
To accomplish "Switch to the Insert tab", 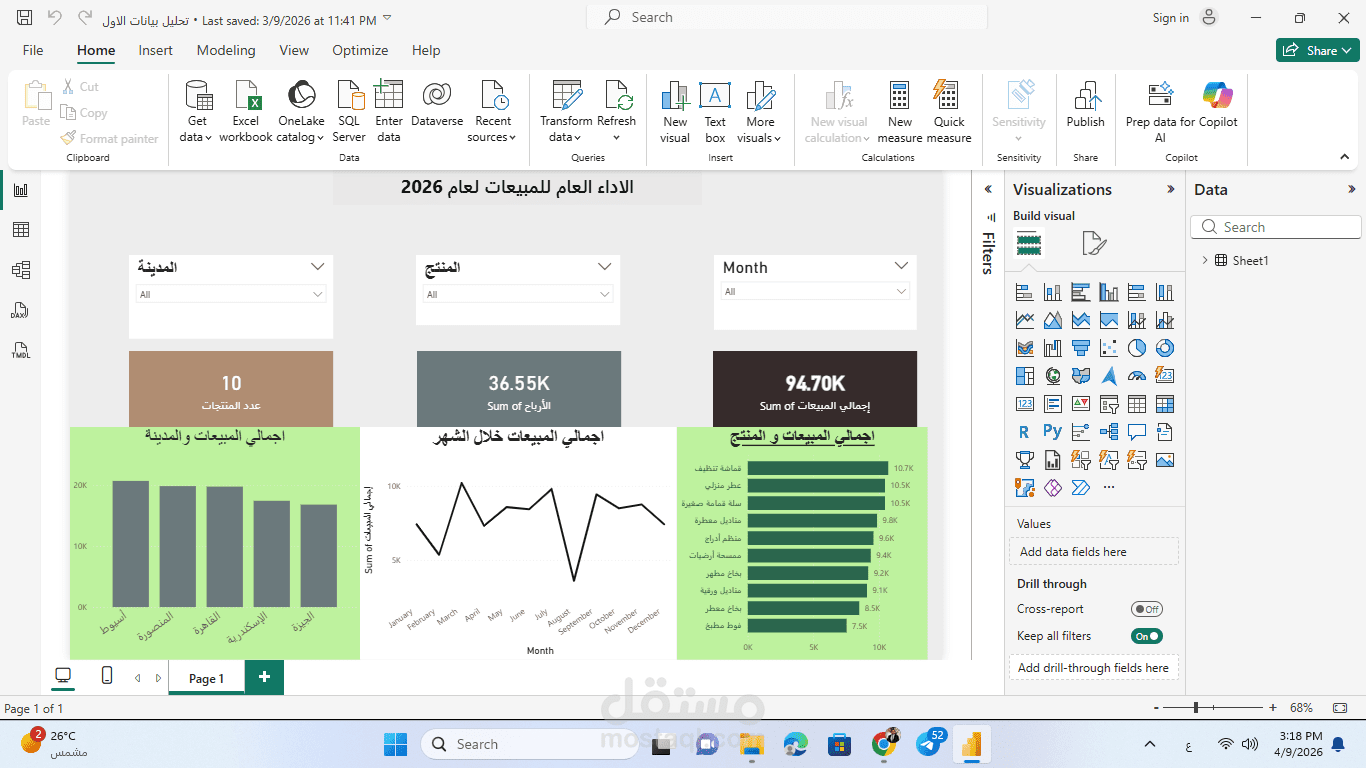I will pos(155,50).
